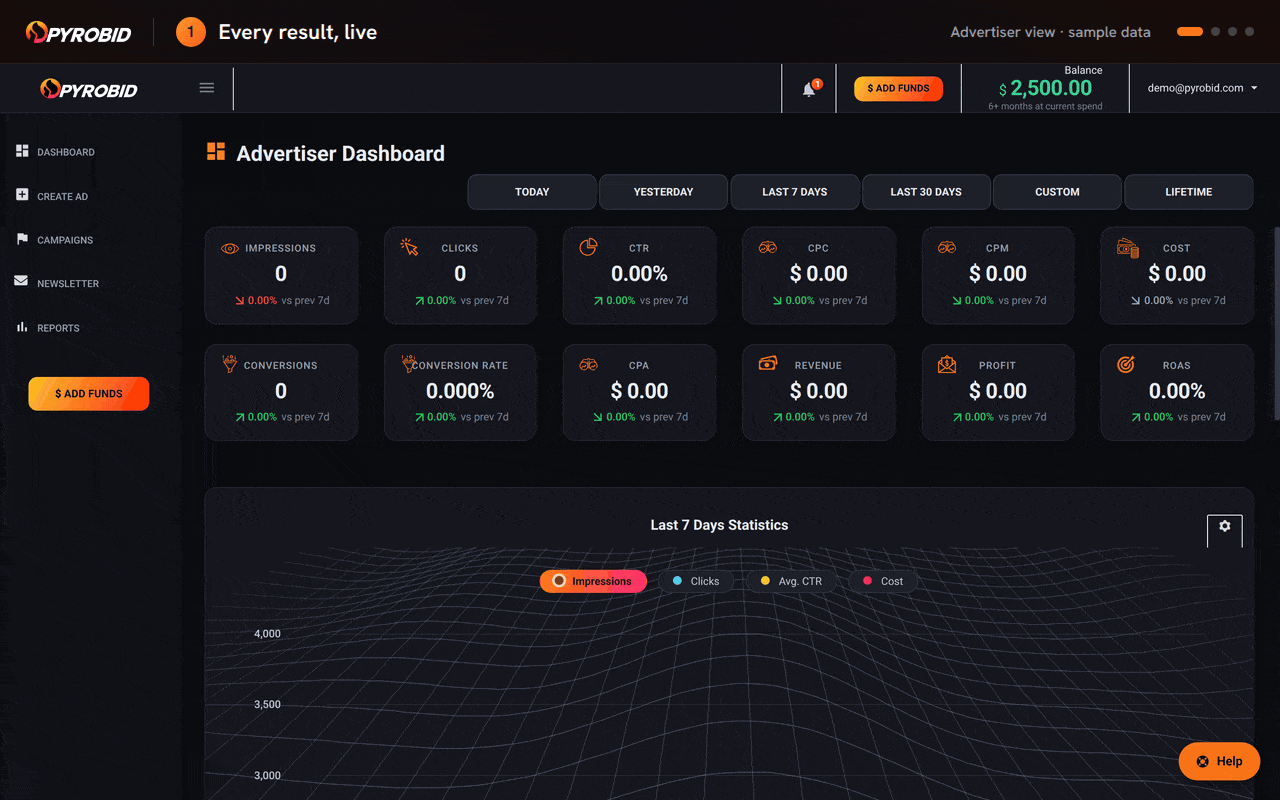Click the Campaigns flag icon
Image resolution: width=1280 pixels, height=800 pixels.
coord(22,239)
